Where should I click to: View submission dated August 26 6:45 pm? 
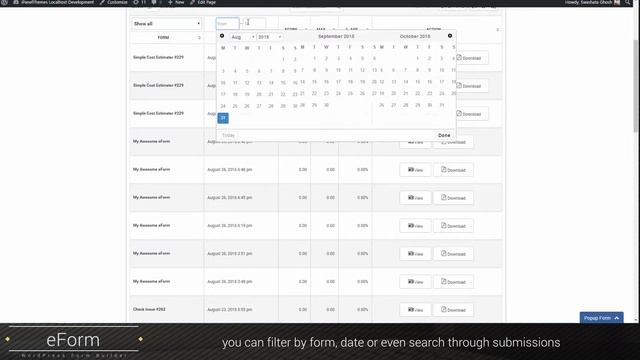pos(415,198)
